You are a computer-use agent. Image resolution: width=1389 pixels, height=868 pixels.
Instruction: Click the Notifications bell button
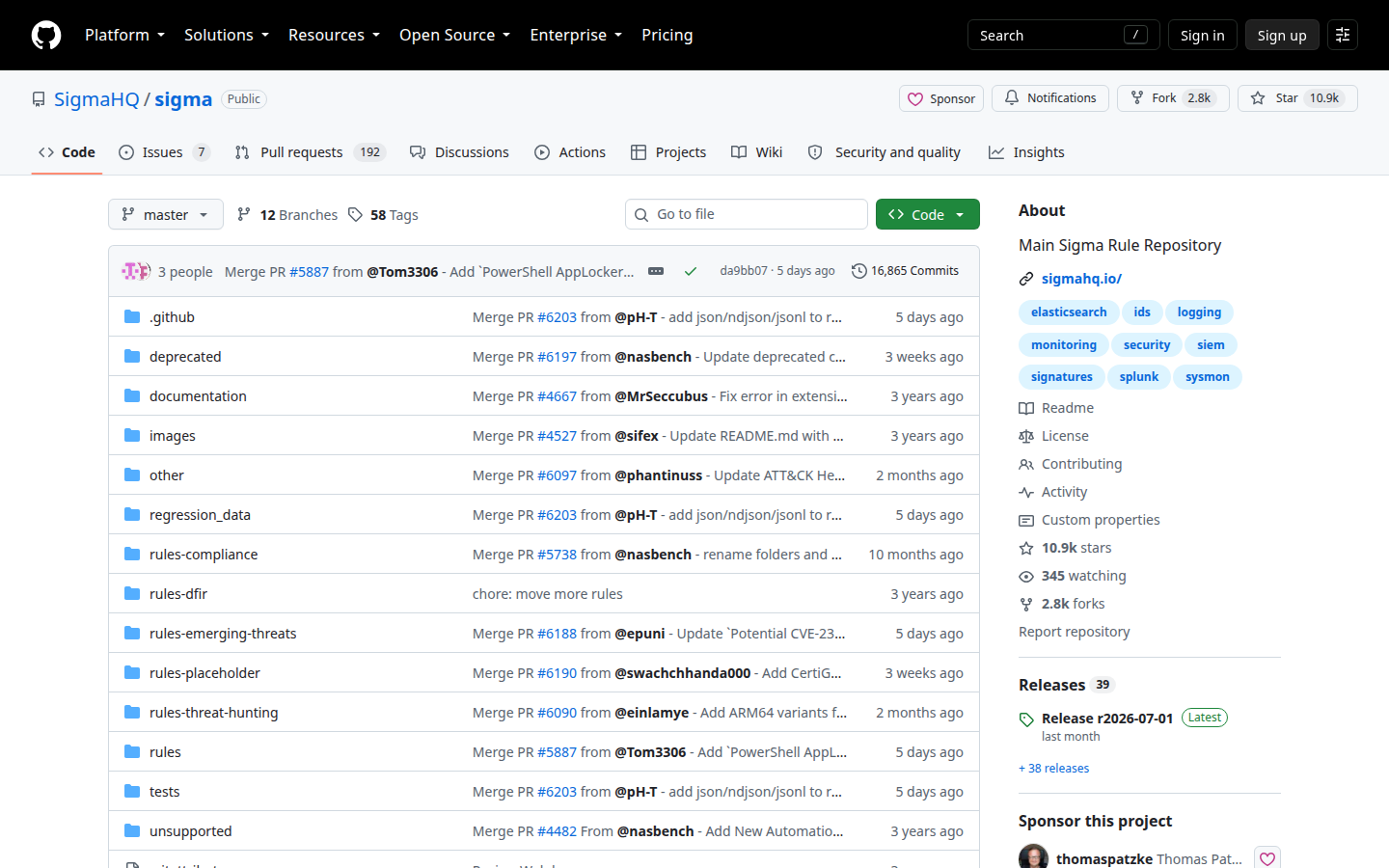pos(1050,98)
